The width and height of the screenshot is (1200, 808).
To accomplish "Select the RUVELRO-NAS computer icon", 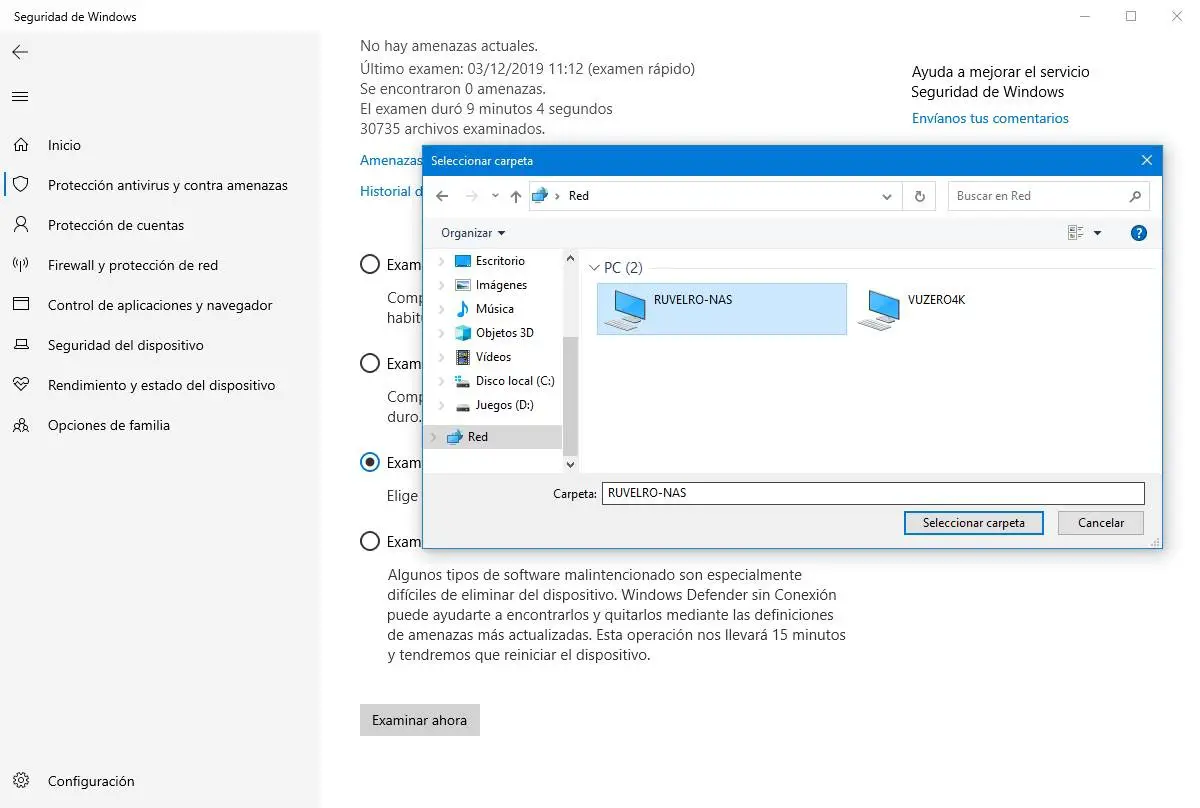I will click(x=624, y=309).
